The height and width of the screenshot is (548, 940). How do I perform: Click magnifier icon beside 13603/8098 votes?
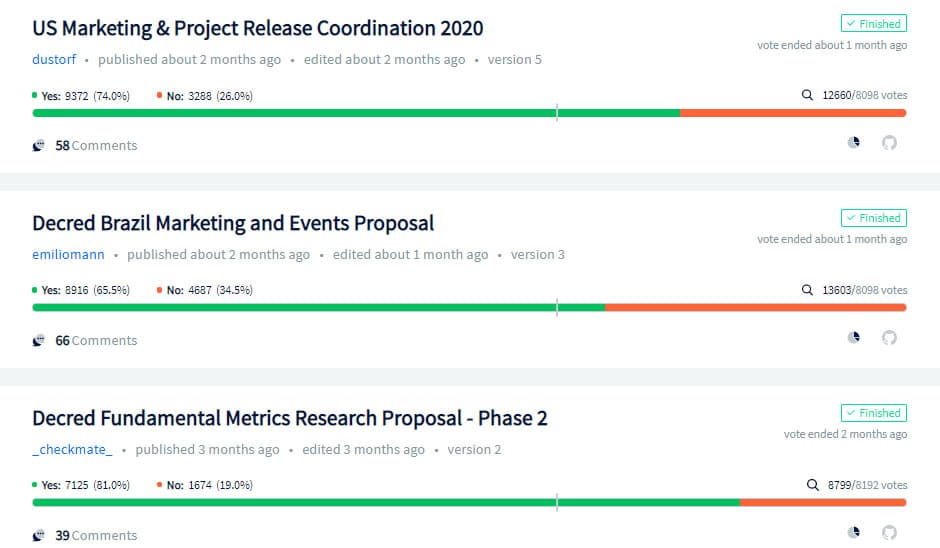808,290
